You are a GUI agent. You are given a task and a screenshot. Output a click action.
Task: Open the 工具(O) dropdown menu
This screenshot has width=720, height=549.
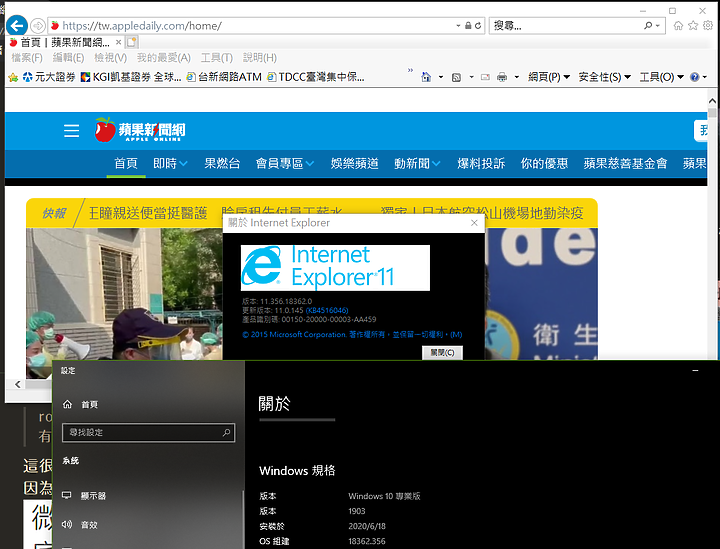662,77
